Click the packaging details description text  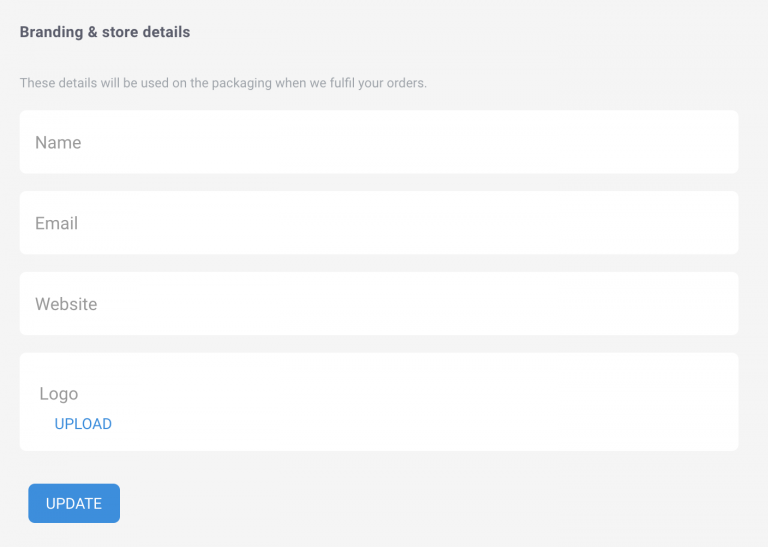[223, 83]
